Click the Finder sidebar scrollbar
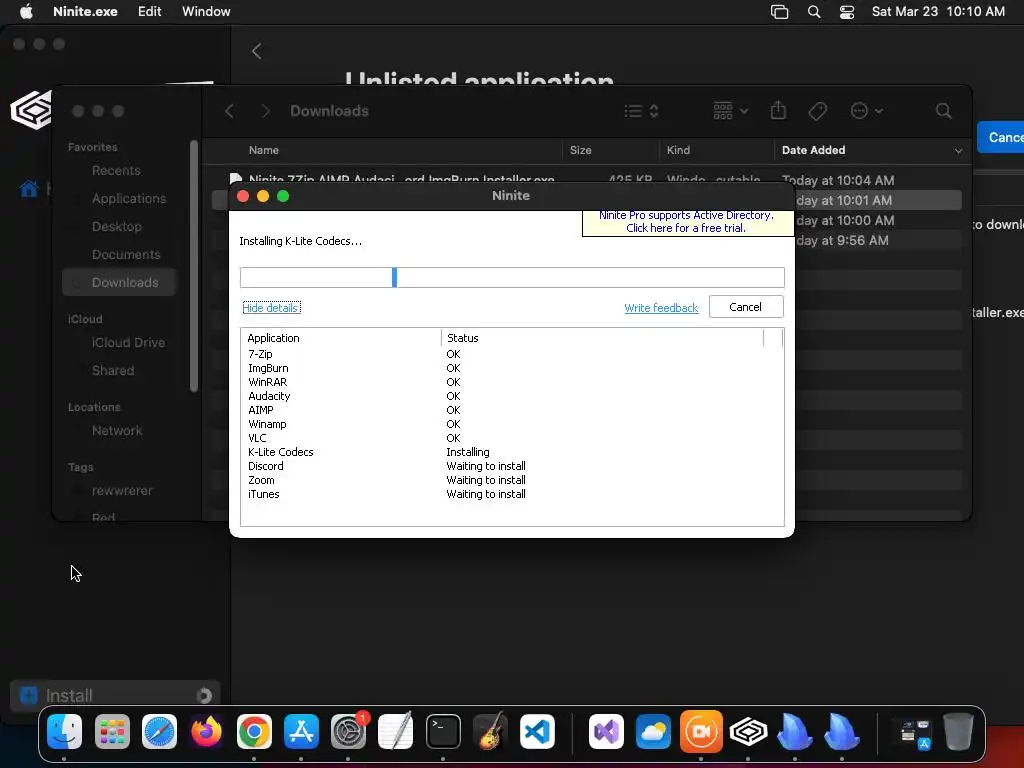 (x=193, y=266)
